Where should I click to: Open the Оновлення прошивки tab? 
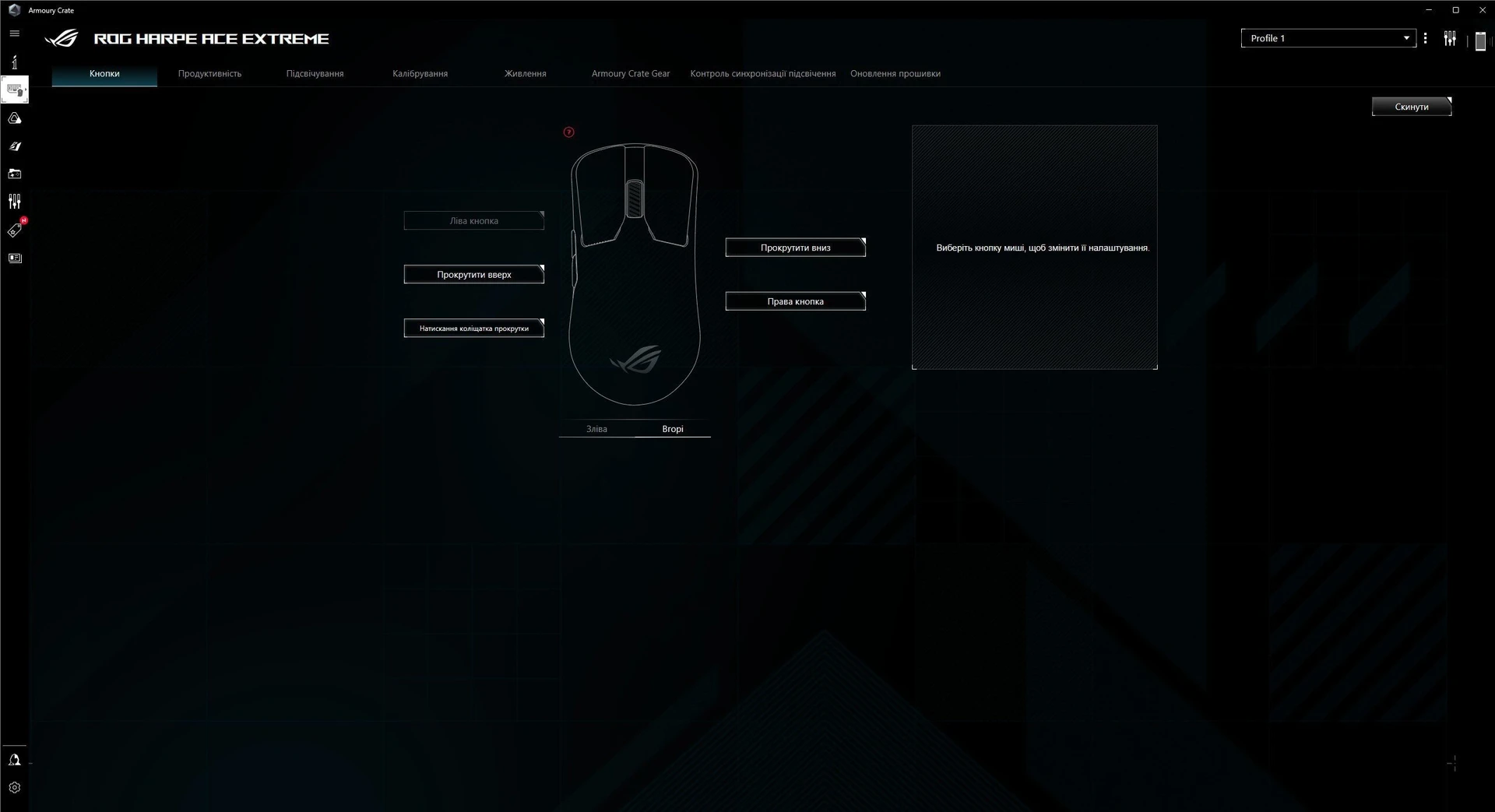895,74
